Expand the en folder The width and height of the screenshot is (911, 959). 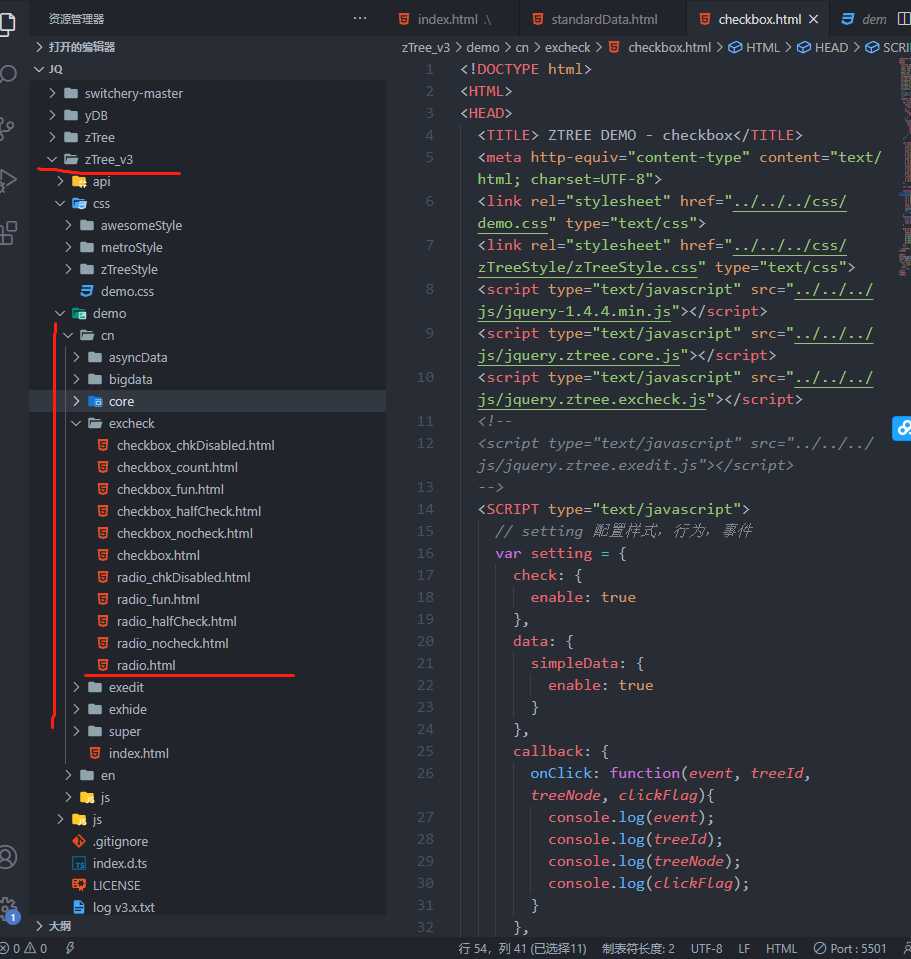[x=68, y=776]
